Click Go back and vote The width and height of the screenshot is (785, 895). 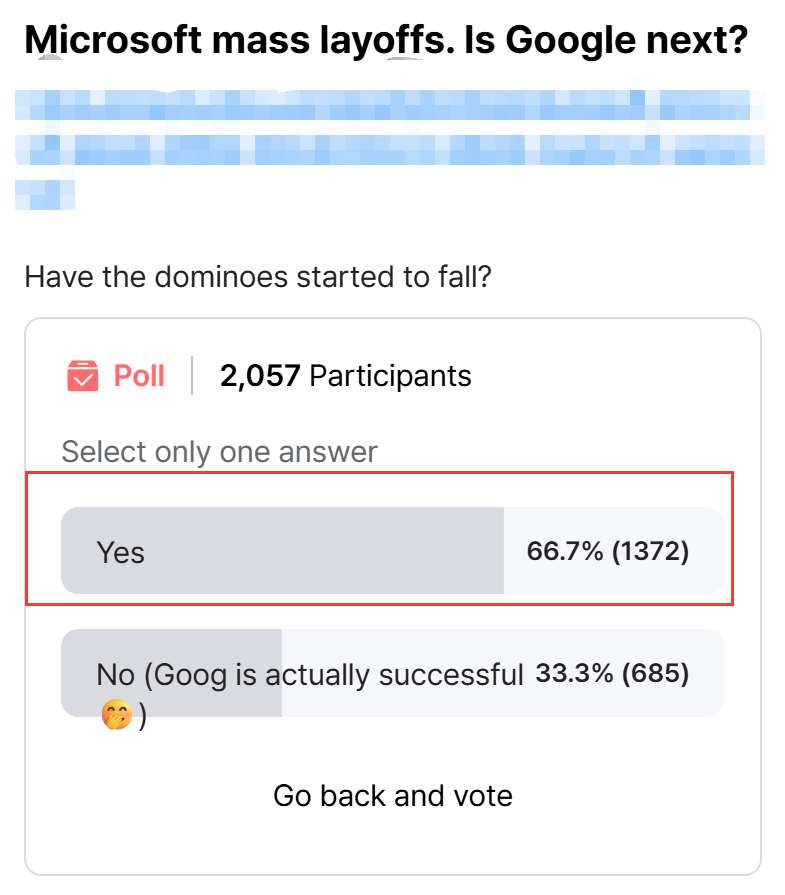(393, 796)
